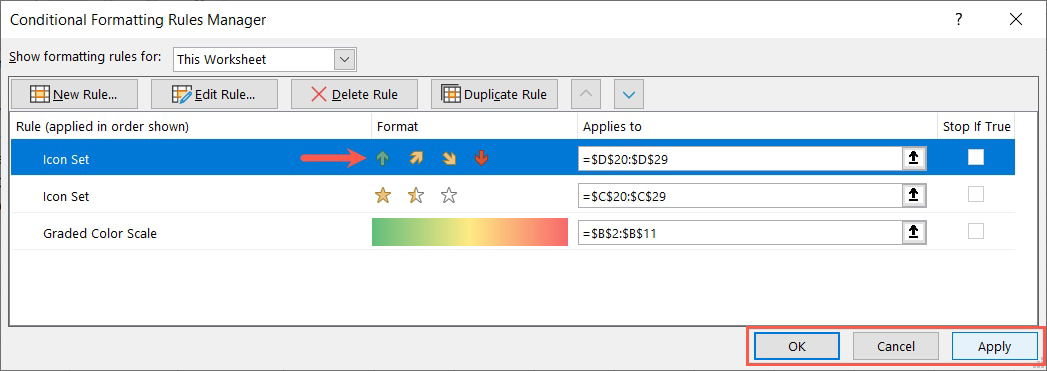Click Cancel to discard changes
1047x371 pixels.
pos(895,346)
